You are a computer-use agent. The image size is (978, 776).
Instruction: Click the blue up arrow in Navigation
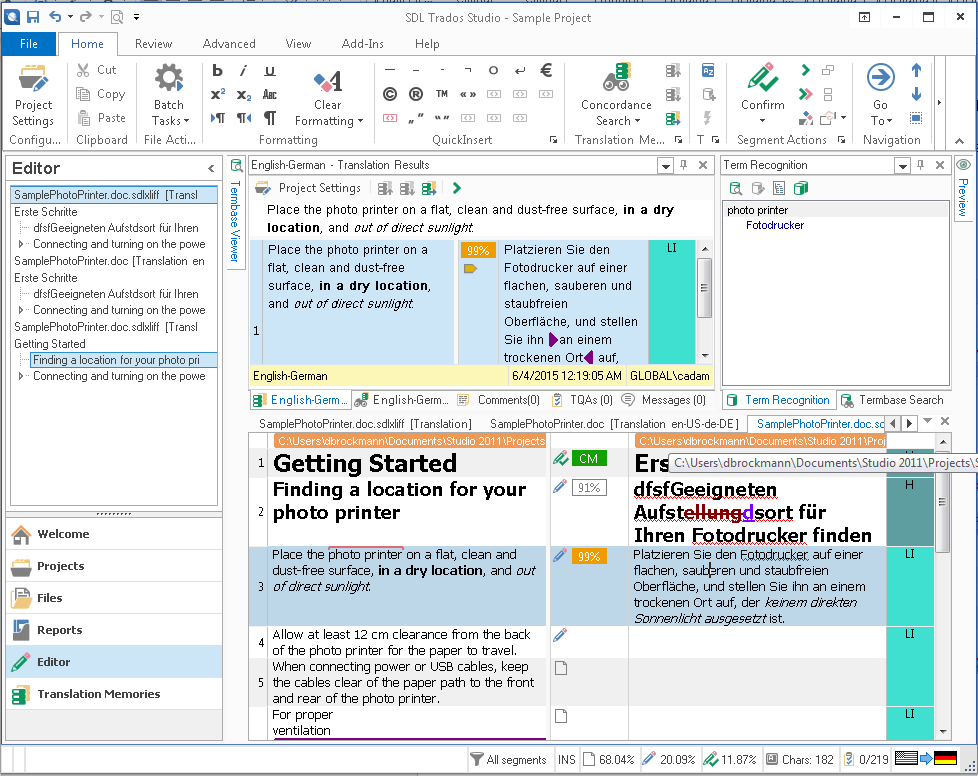pyautogui.click(x=916, y=70)
